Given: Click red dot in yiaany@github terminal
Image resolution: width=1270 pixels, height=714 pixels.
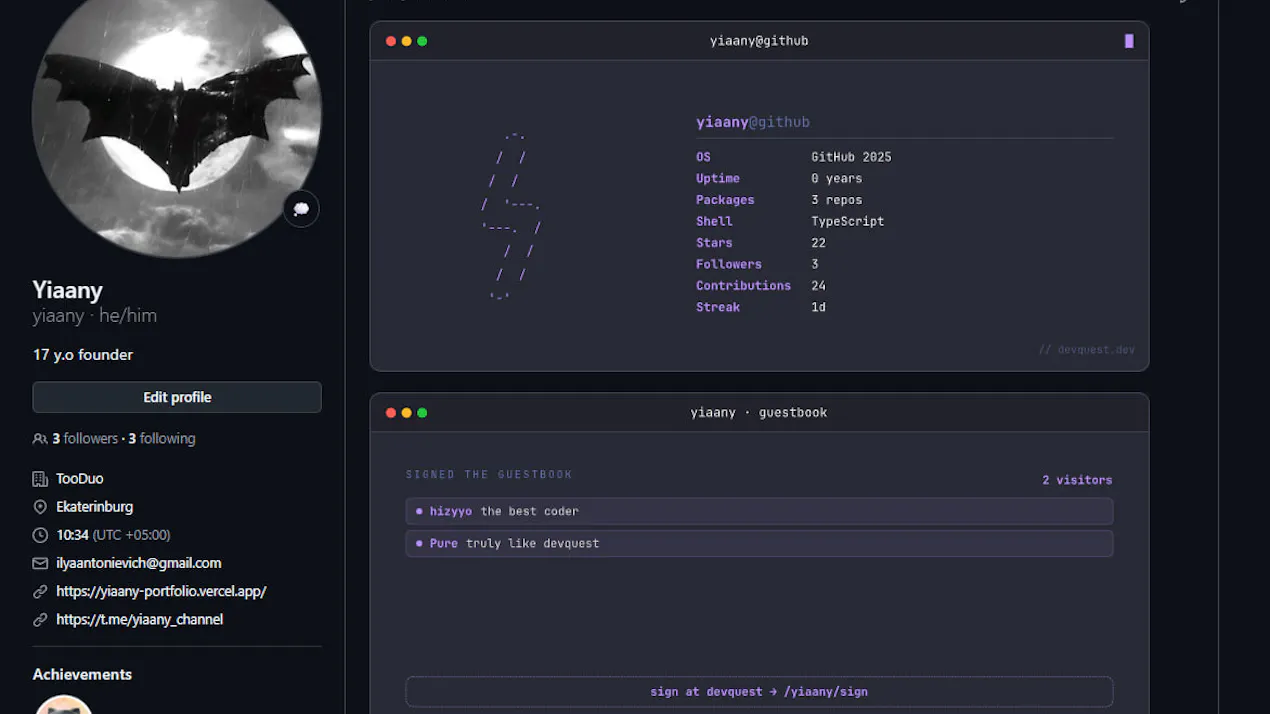Looking at the screenshot, I should pos(391,41).
